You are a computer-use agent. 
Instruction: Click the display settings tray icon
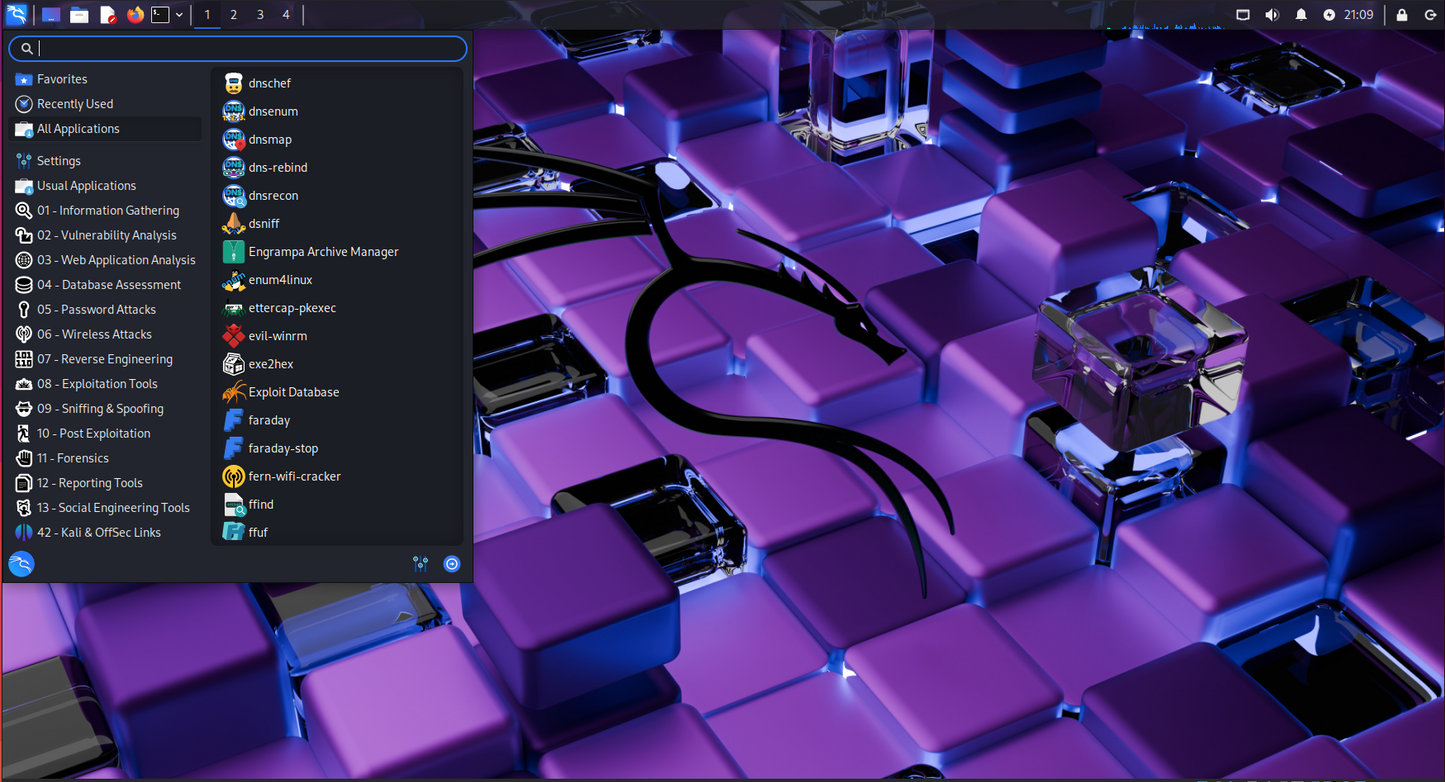1243,15
